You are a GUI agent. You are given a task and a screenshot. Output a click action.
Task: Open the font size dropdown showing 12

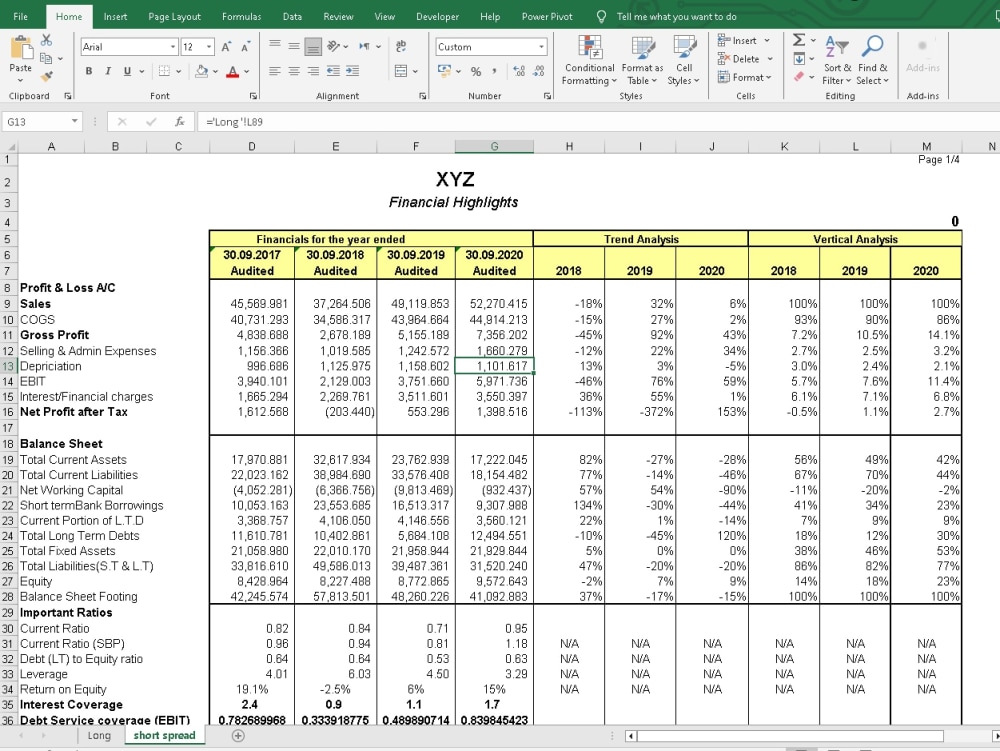point(209,47)
